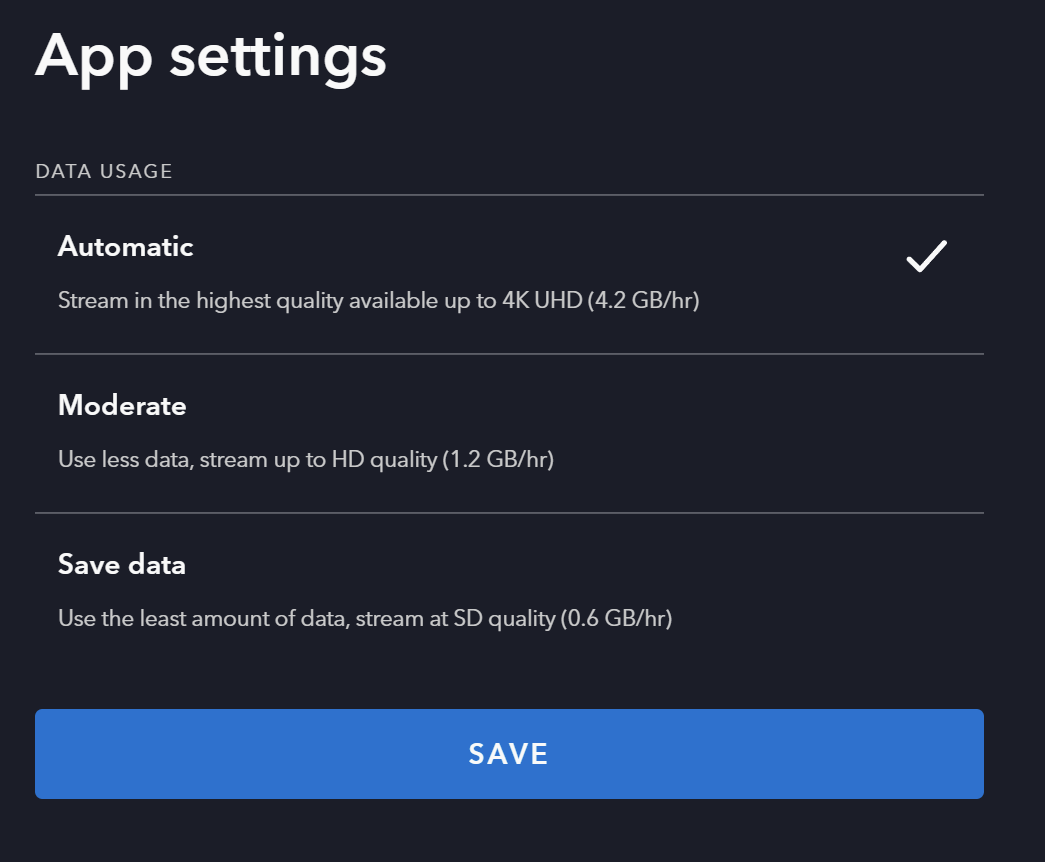Click the 0.6 GB/hr usage figure
Image resolution: width=1045 pixels, height=862 pixels.
(x=616, y=619)
